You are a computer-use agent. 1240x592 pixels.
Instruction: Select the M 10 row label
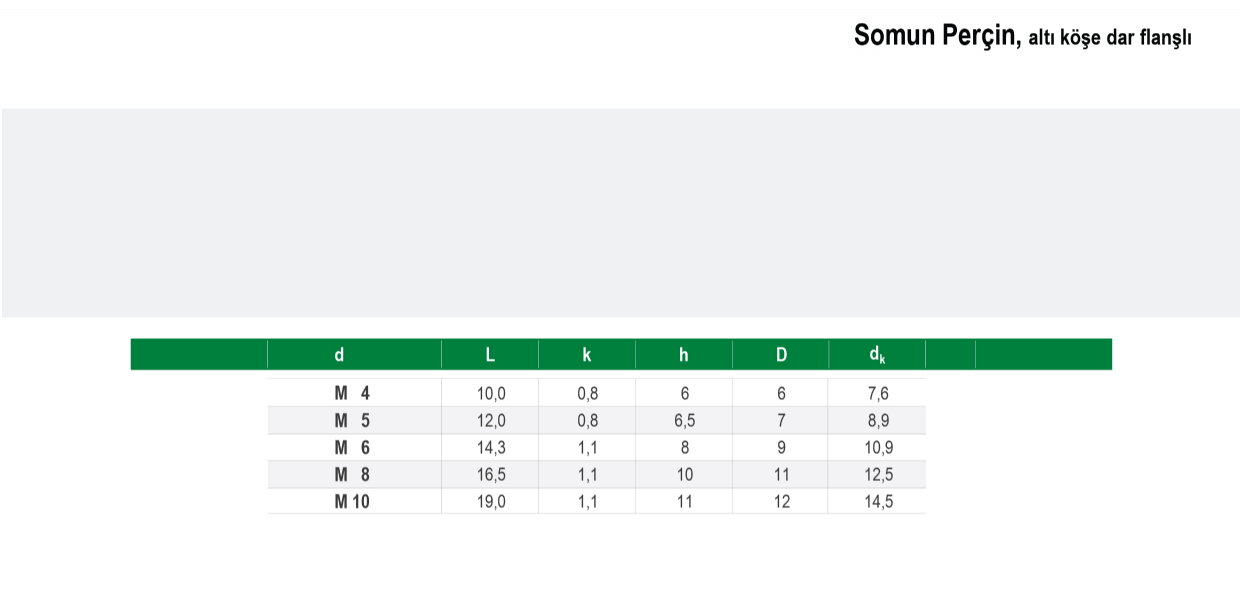click(x=354, y=502)
